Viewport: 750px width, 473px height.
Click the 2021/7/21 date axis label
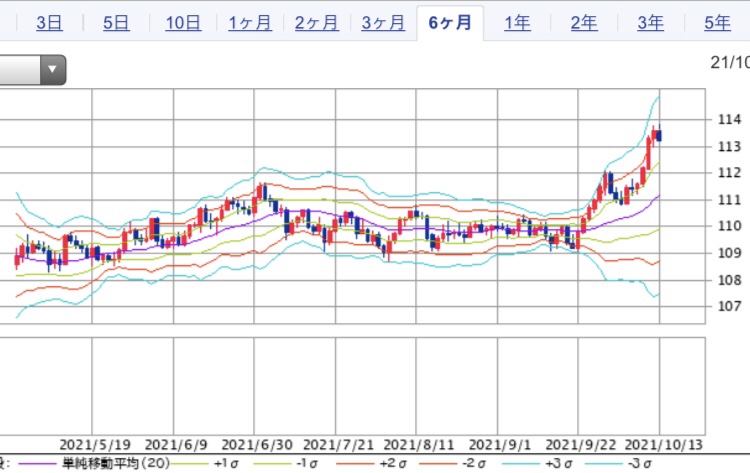(x=338, y=445)
